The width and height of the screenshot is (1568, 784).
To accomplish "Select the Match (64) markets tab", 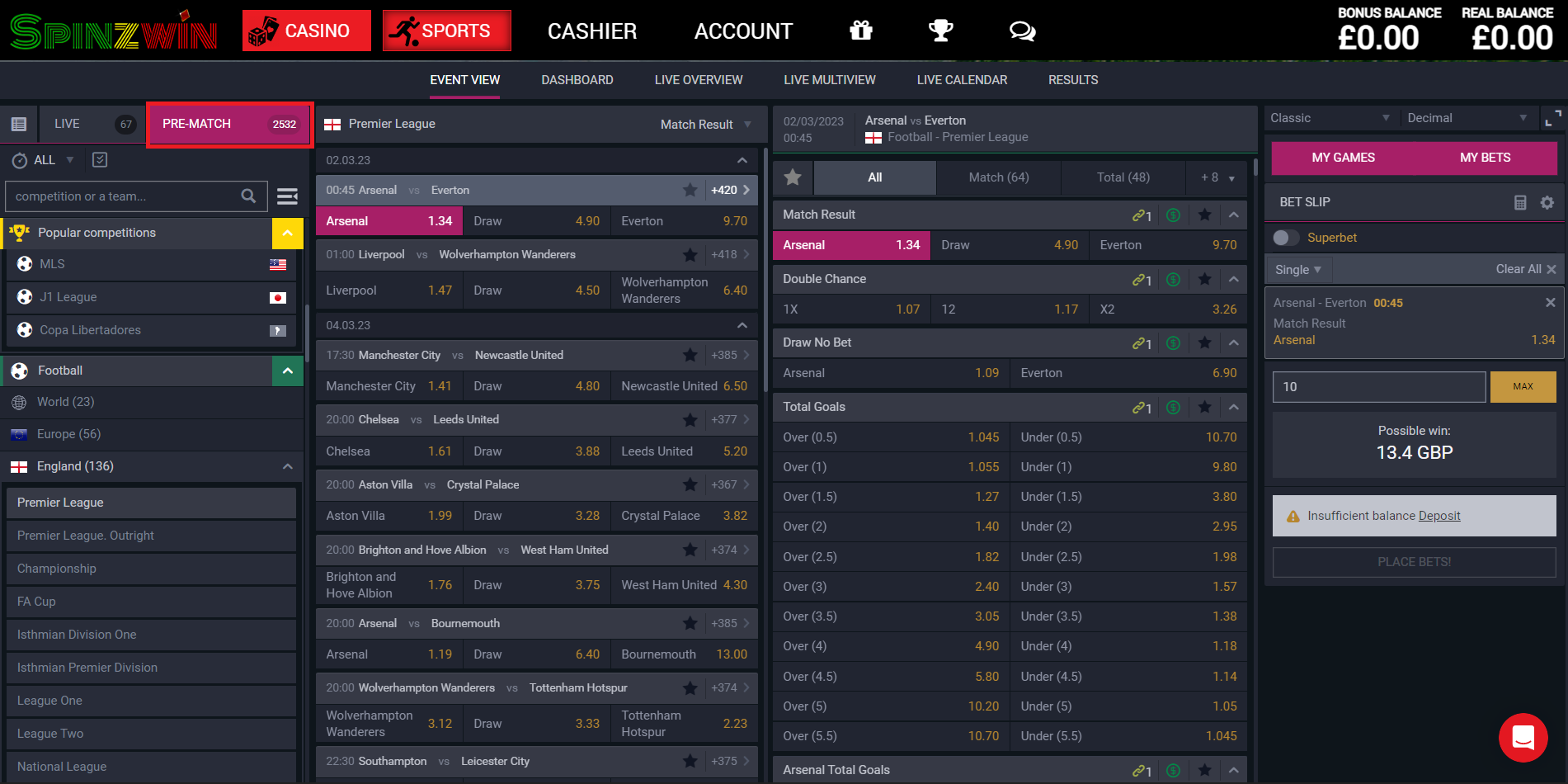I will pyautogui.click(x=999, y=177).
